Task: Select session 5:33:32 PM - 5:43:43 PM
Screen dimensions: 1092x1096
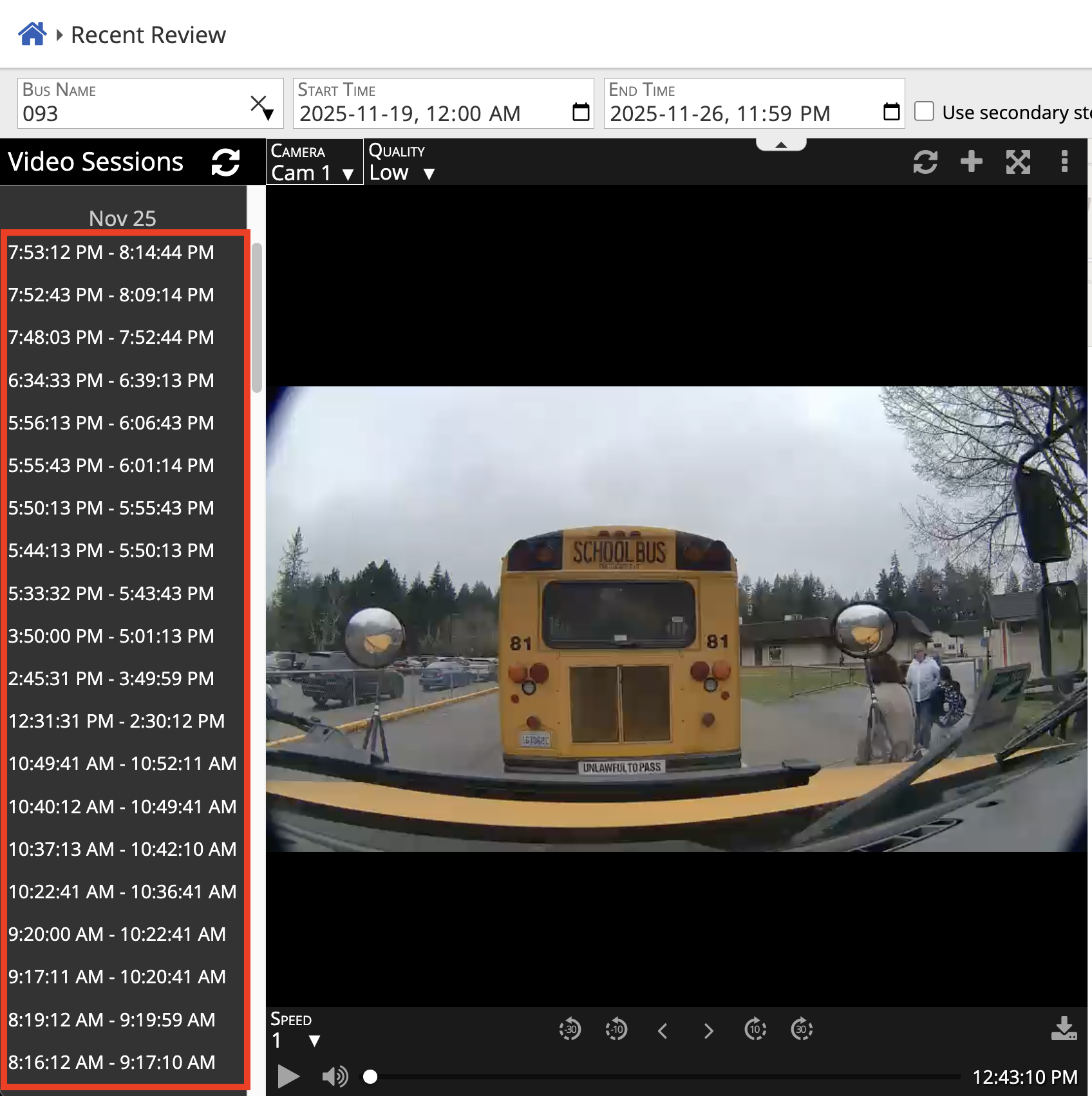Action: 111,593
